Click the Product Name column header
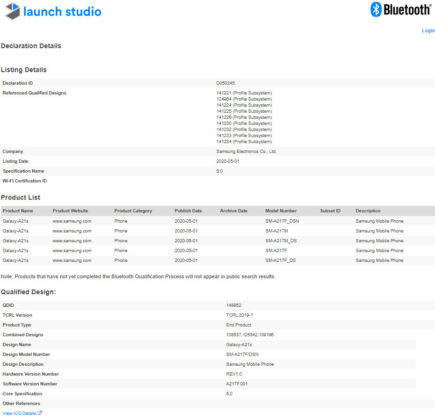Image resolution: width=435 pixels, height=420 pixels. tap(18, 211)
